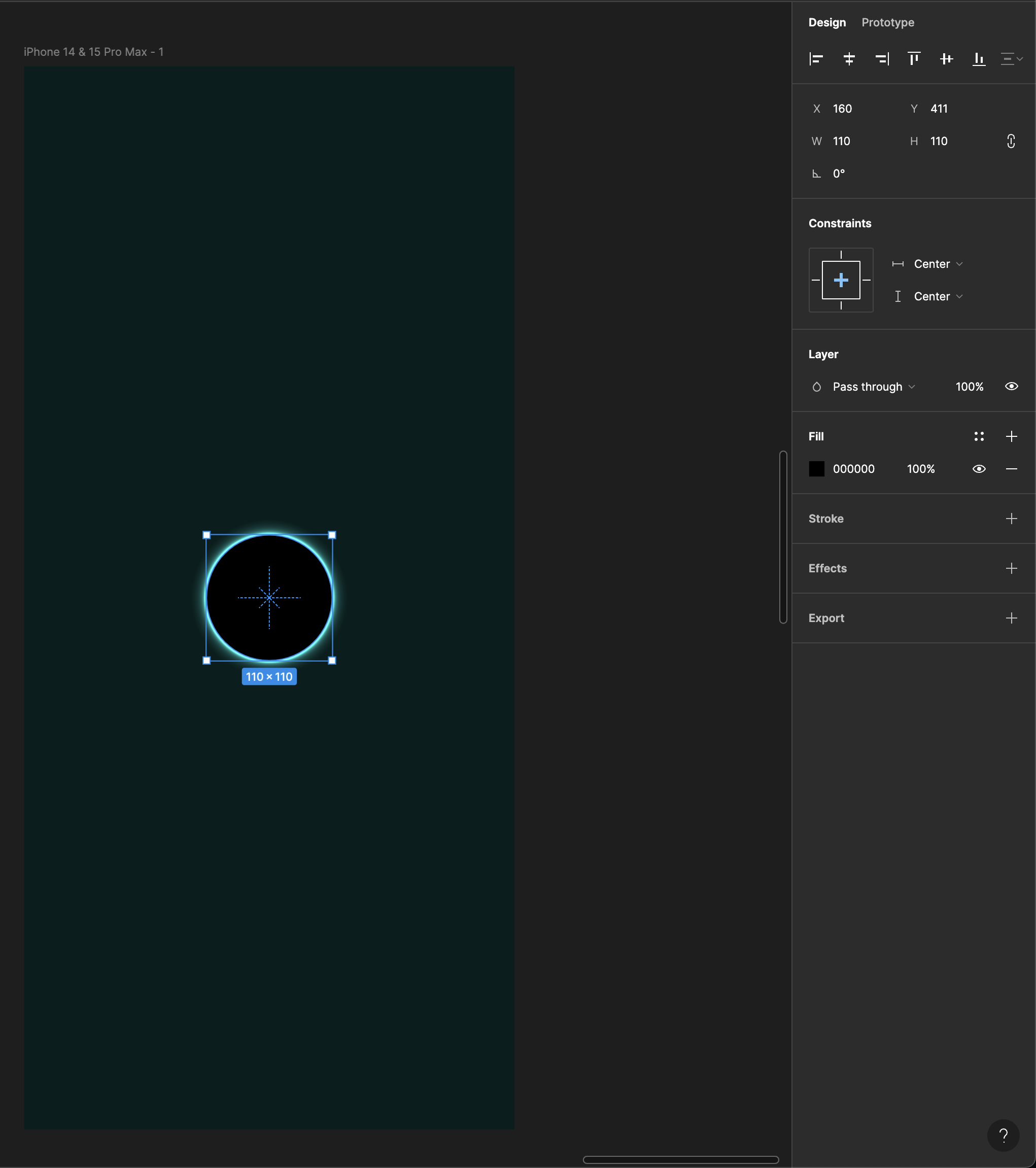This screenshot has height=1168, width=1036.
Task: Click the black fill color swatch
Action: click(816, 469)
